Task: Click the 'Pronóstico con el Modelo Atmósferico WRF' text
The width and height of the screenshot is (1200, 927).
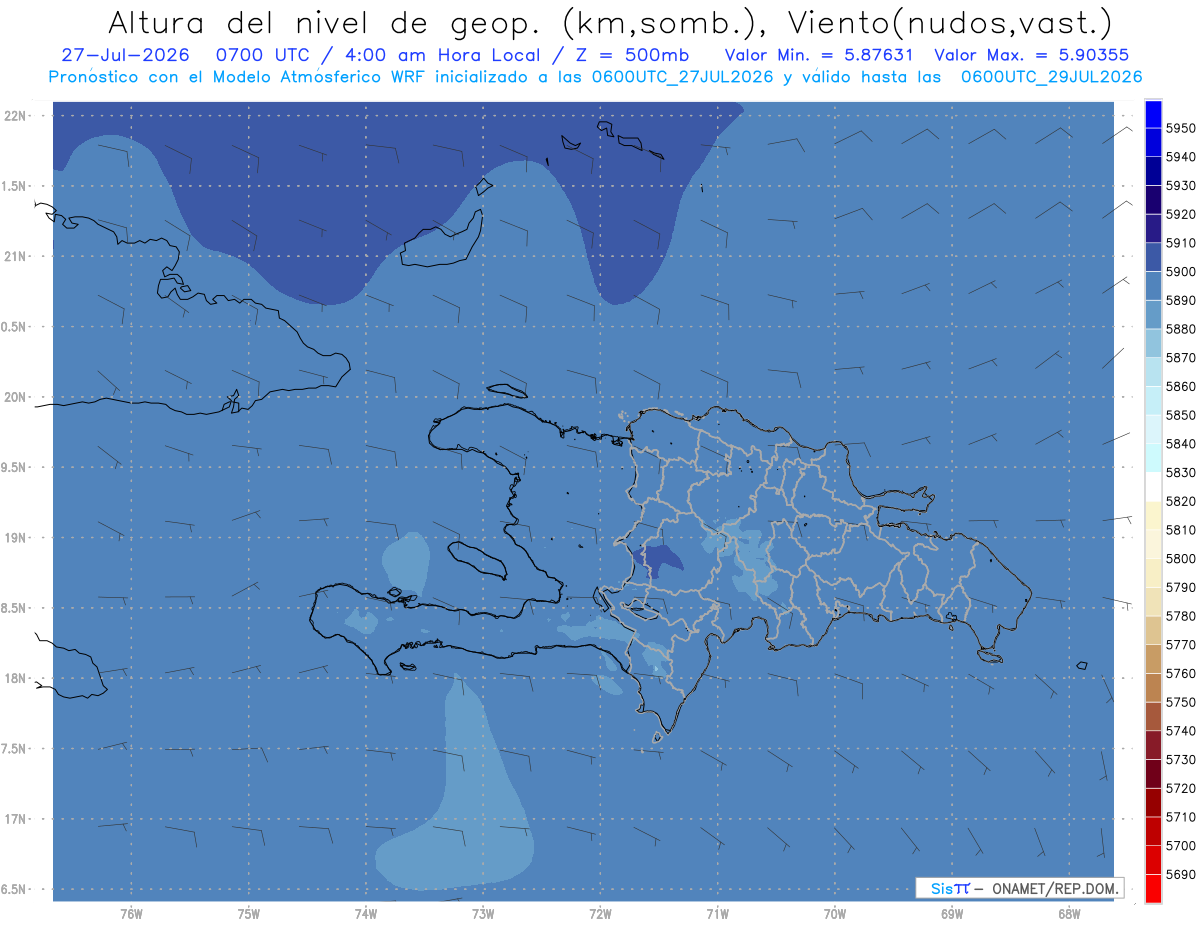Action: click(x=239, y=77)
